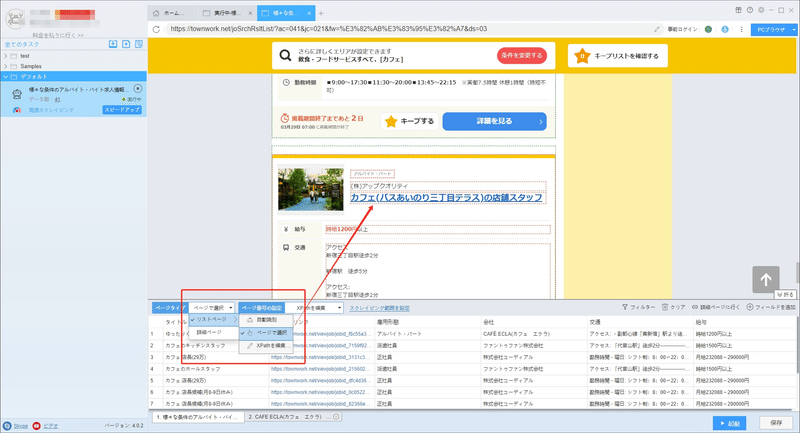
Task: Close the 実行中 tab
Action: pos(250,13)
